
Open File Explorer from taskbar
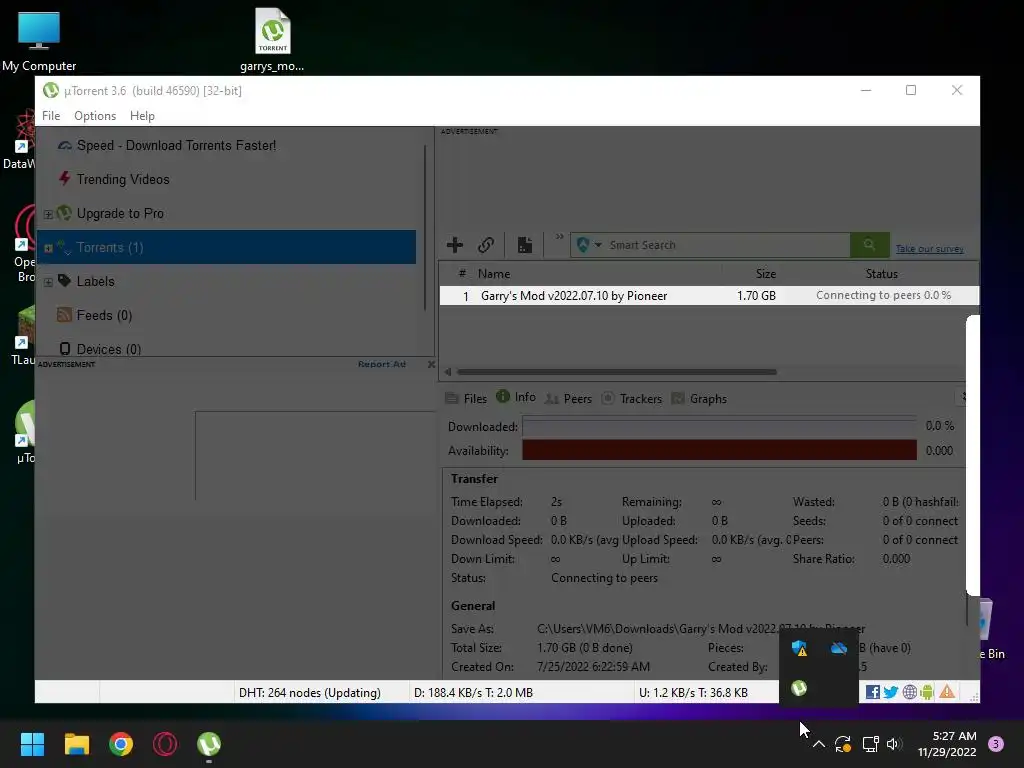pos(76,744)
